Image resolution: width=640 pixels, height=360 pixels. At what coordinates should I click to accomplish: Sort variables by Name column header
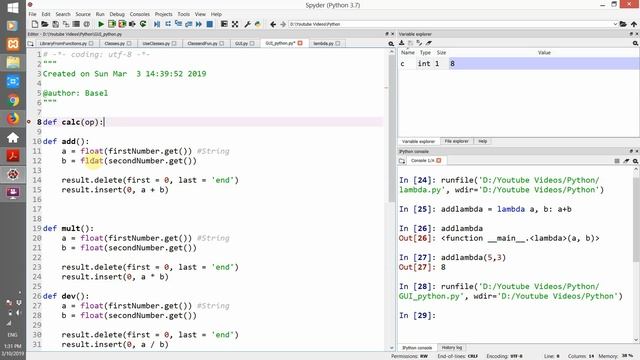[x=408, y=53]
